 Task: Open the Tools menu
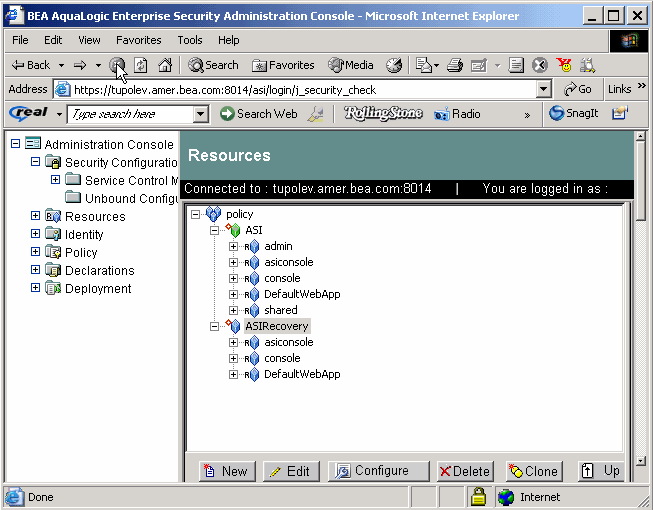[x=189, y=40]
